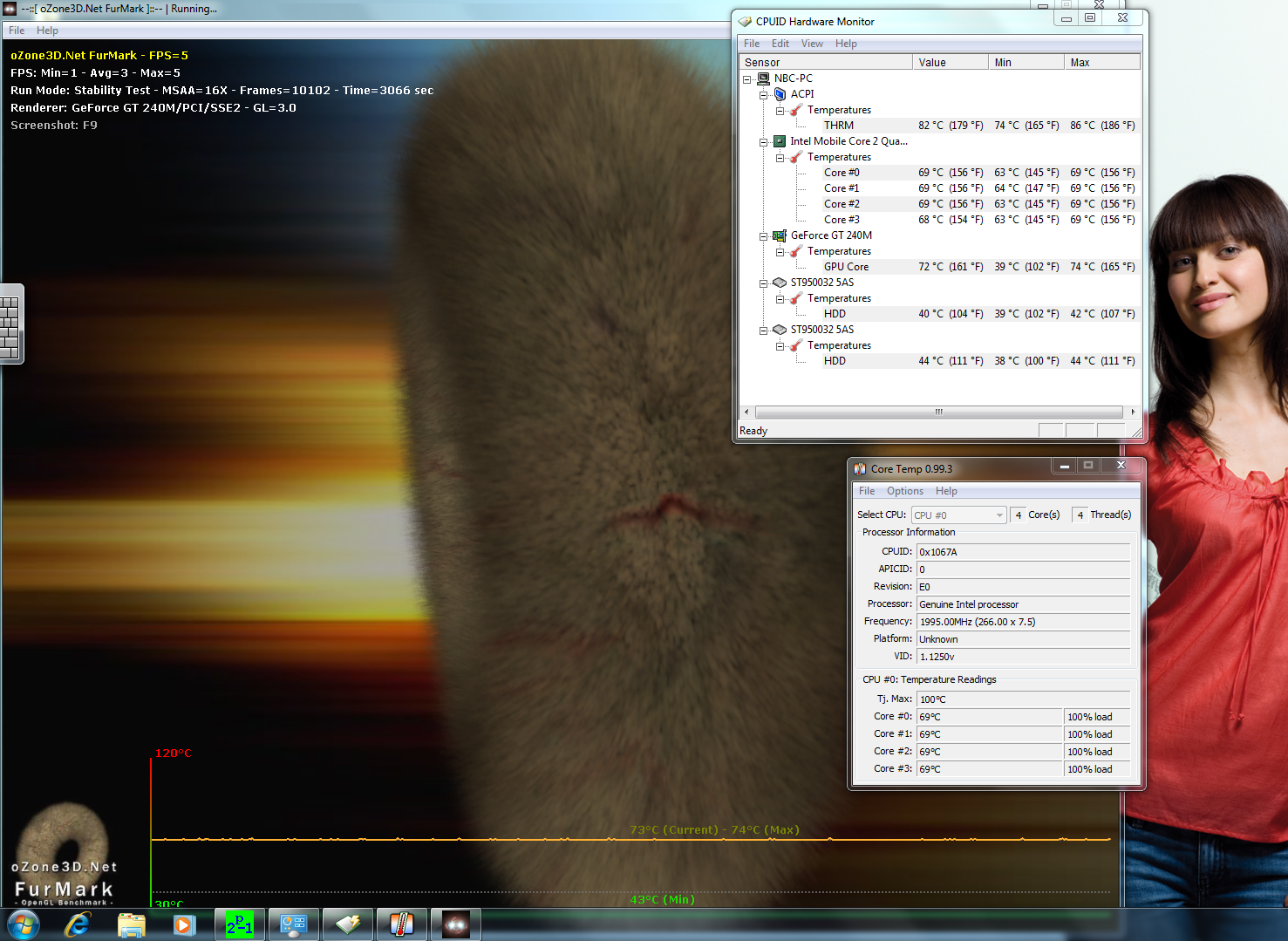The width and height of the screenshot is (1288, 941).
Task: Switch to Prime95 taskbar icon
Action: point(240,924)
